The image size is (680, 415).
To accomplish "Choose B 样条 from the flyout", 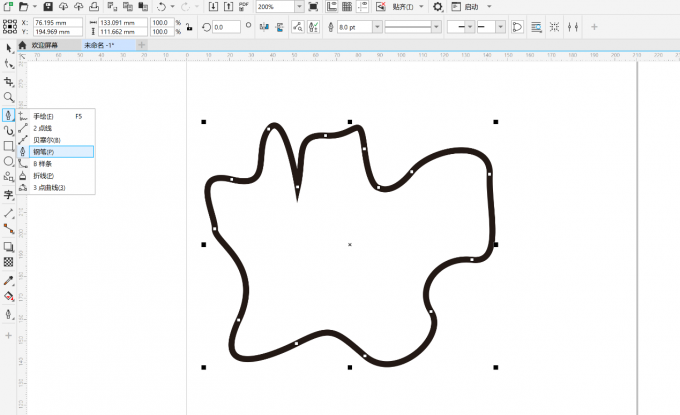I will coord(56,163).
